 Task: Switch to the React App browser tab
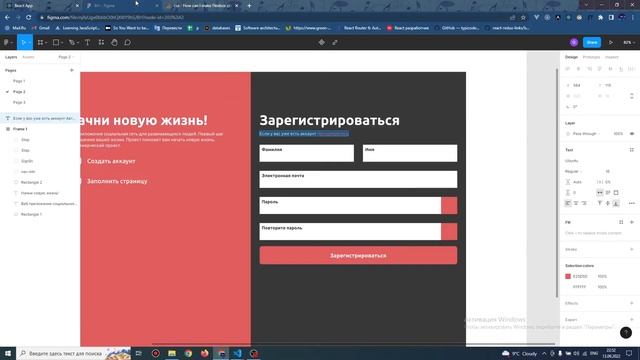(x=41, y=6)
